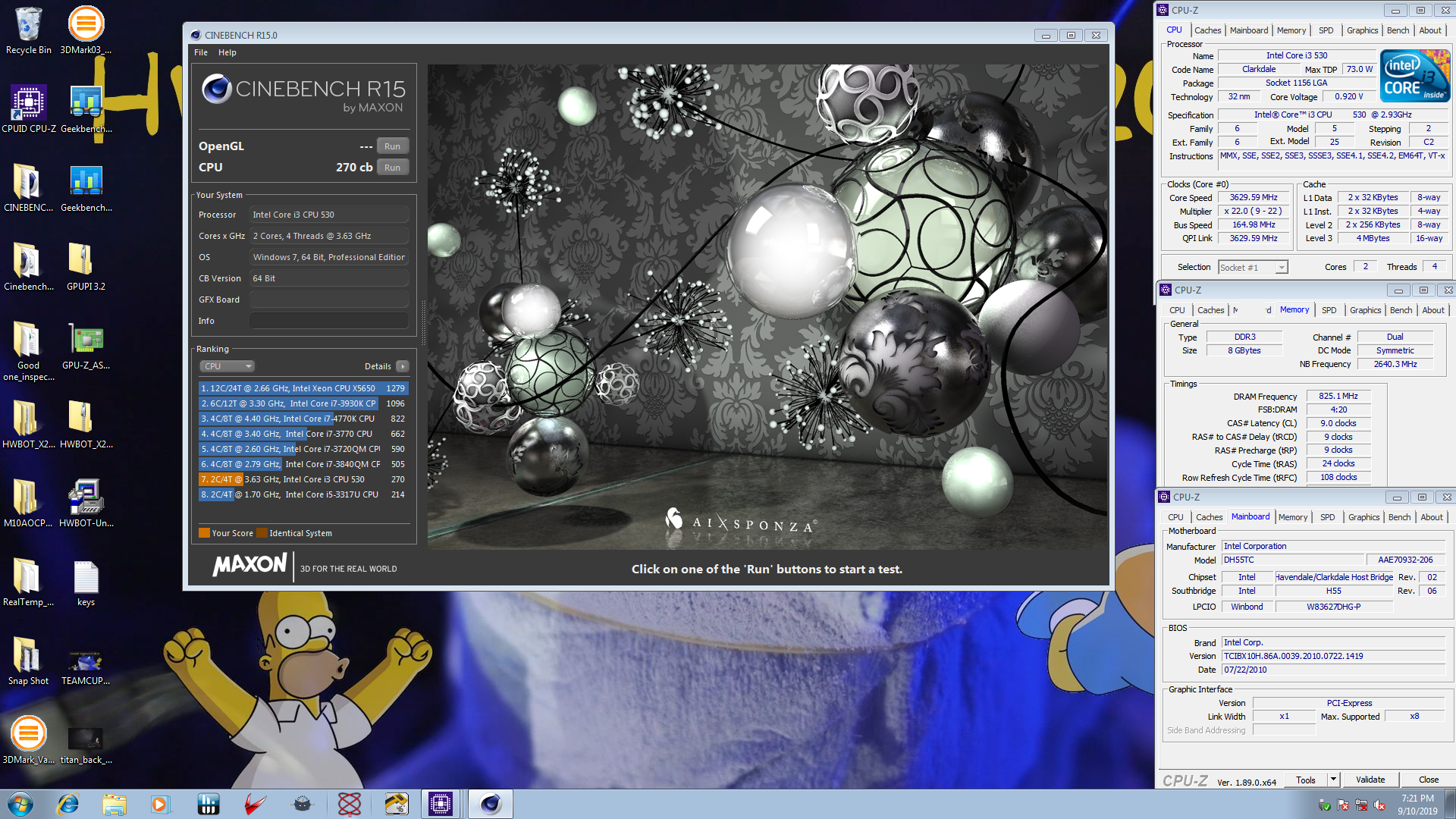Select ranking row Intel Core i7-4770K
Viewport: 1456px width, 819px height.
(303, 419)
